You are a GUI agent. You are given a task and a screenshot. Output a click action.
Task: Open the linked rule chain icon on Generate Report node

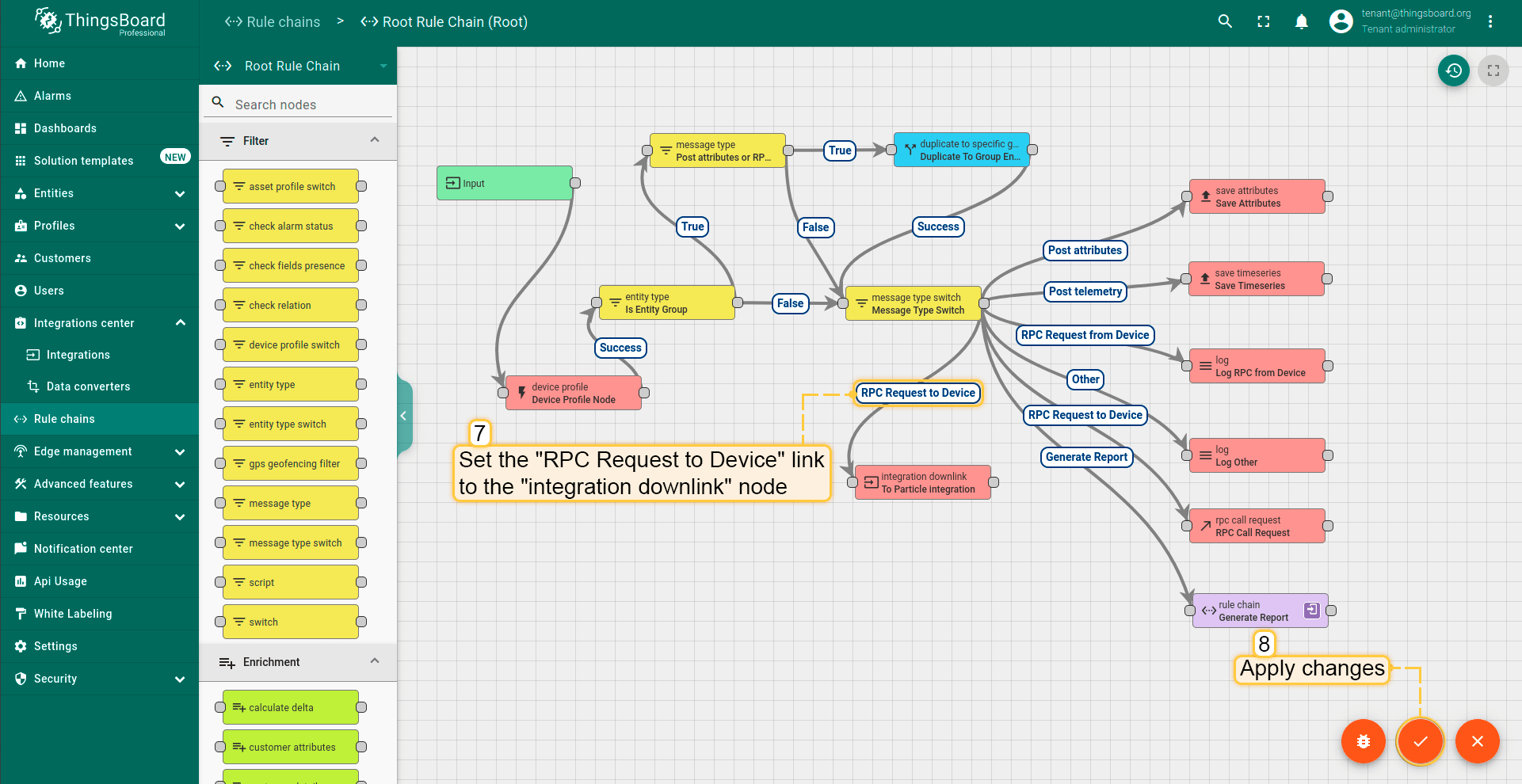tap(1312, 610)
